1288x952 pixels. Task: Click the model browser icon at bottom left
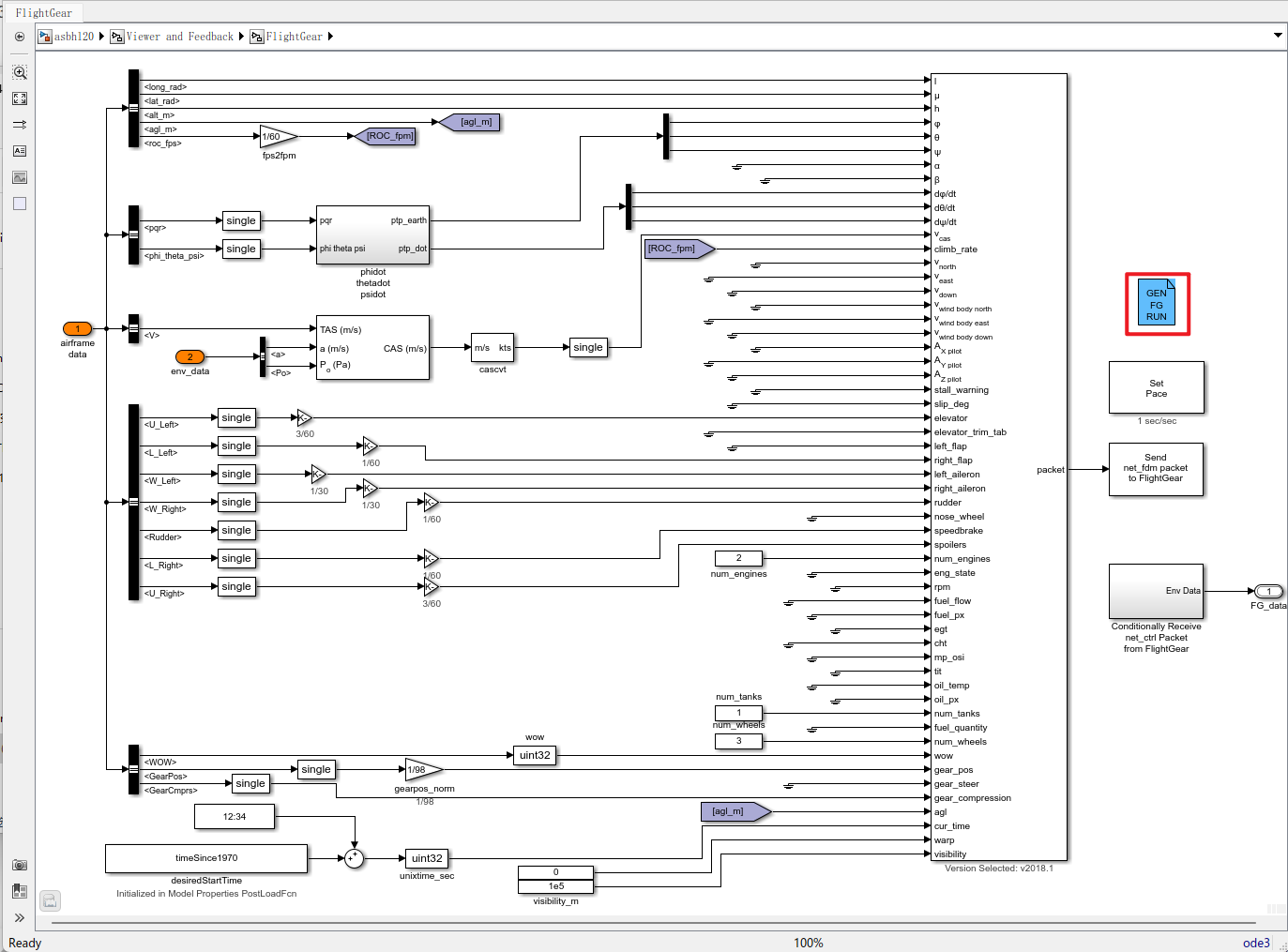(x=51, y=901)
